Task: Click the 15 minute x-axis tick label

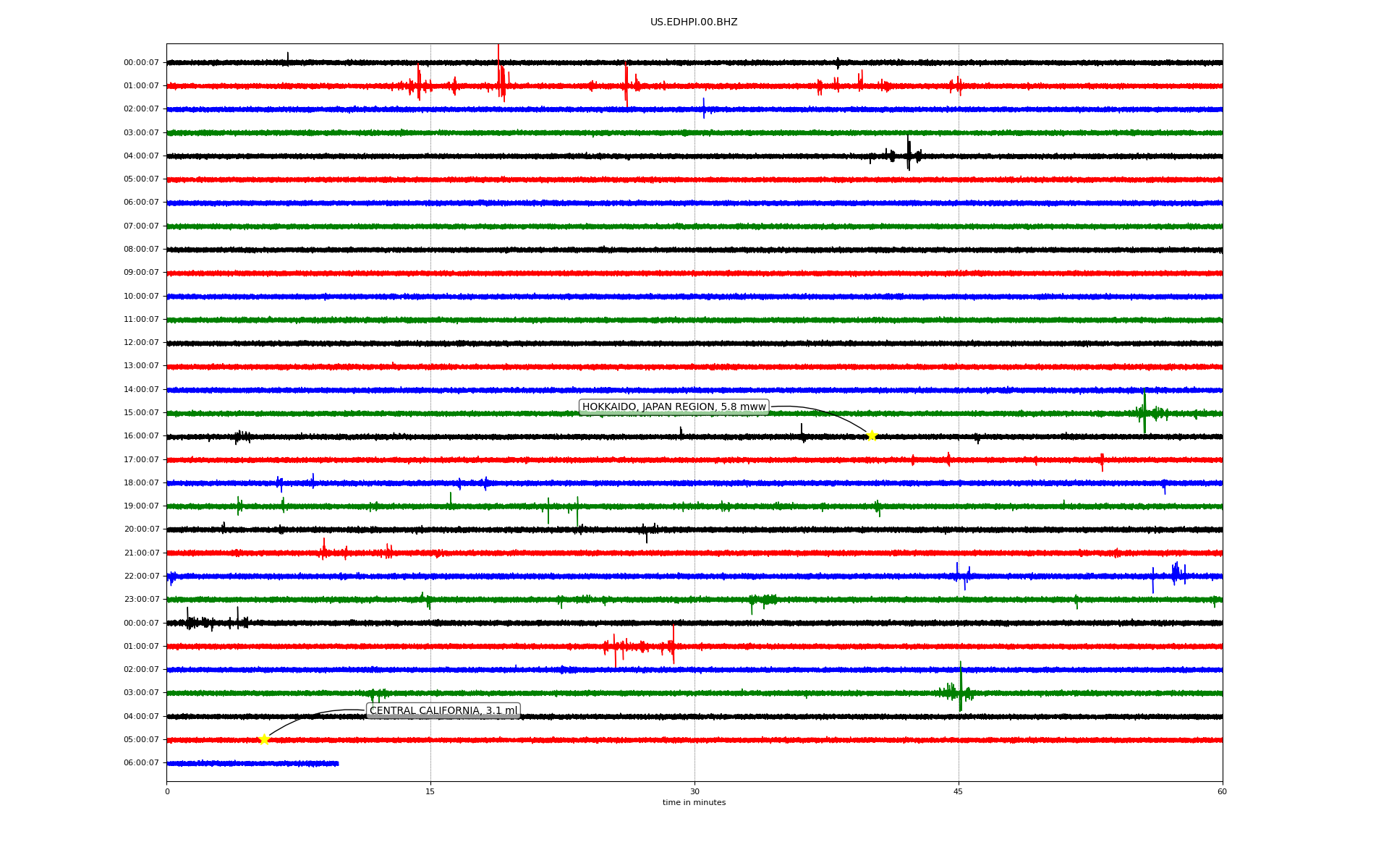Action: pos(430,791)
